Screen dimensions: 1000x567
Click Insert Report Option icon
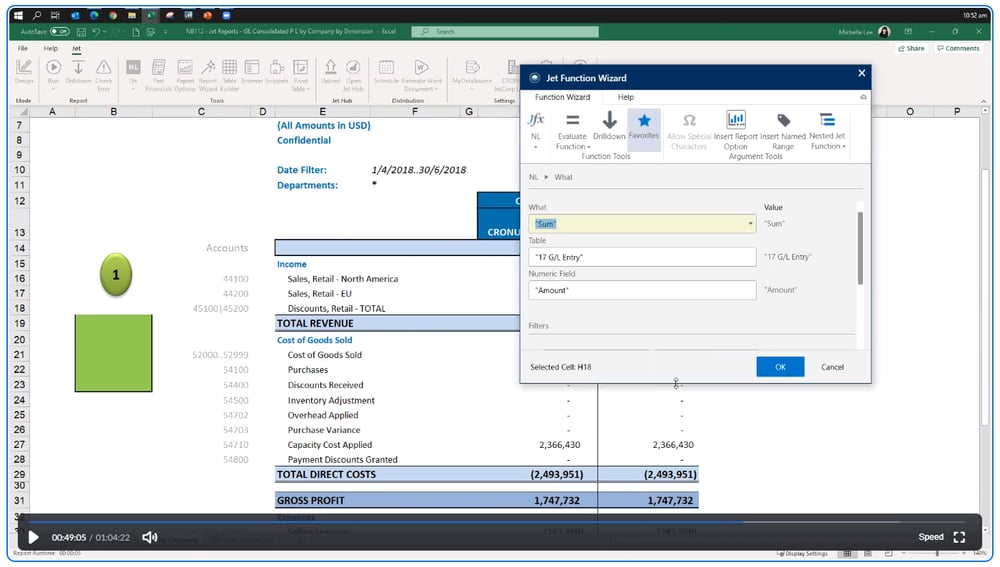[x=735, y=131]
